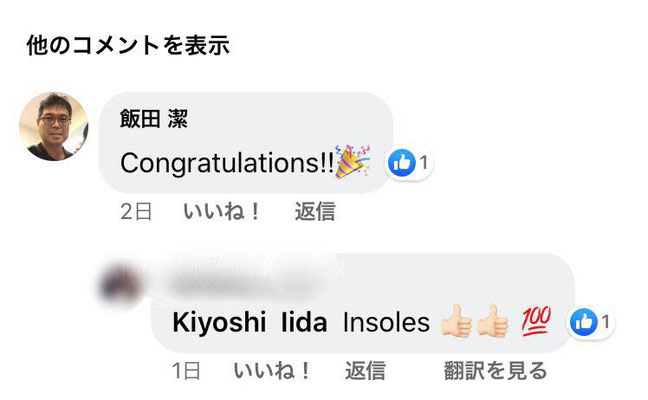View the like reaction icon on the Insoles reply
The image size is (648, 400).
[x=584, y=322]
